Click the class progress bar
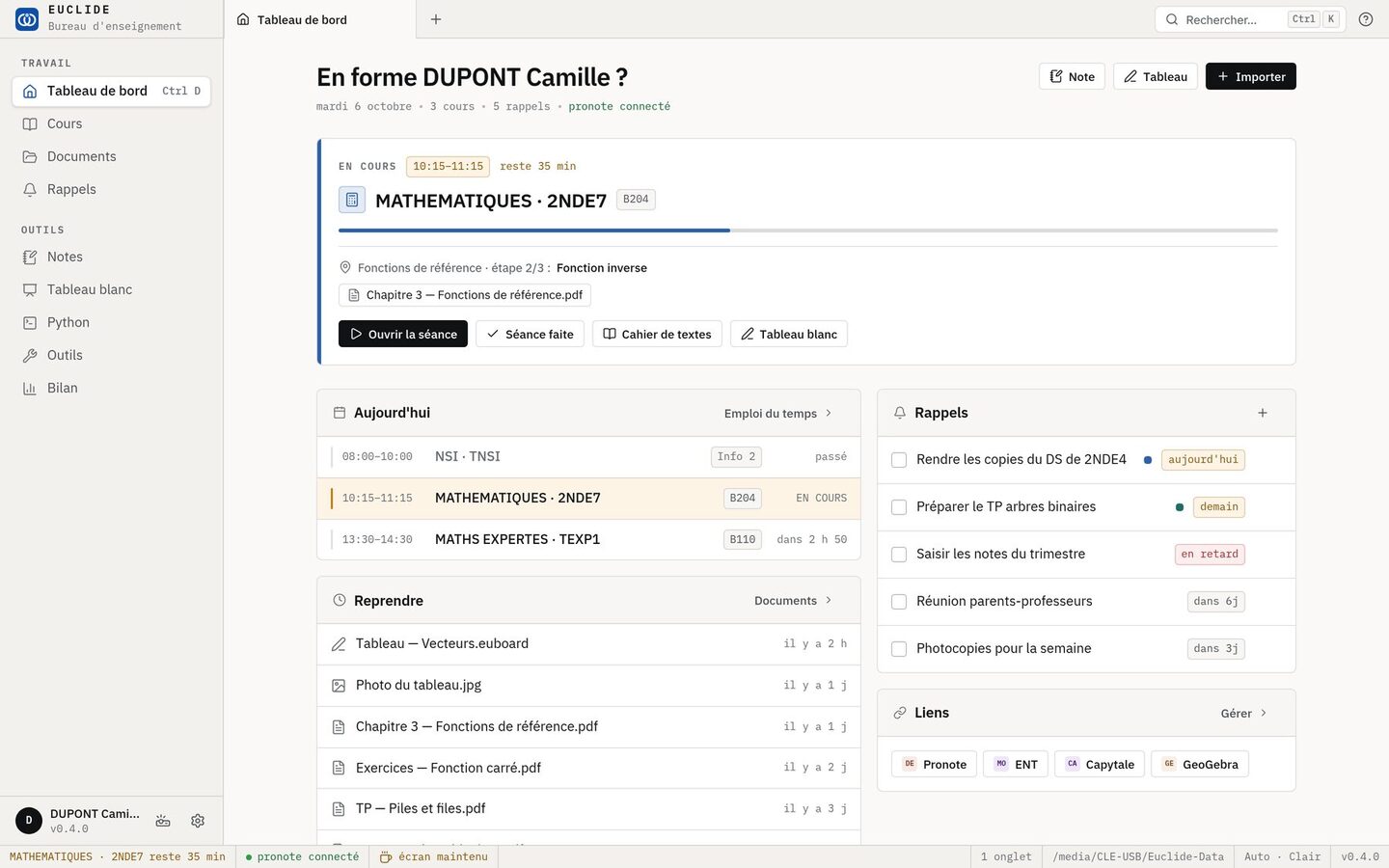Viewport: 1389px width, 868px height. [808, 231]
